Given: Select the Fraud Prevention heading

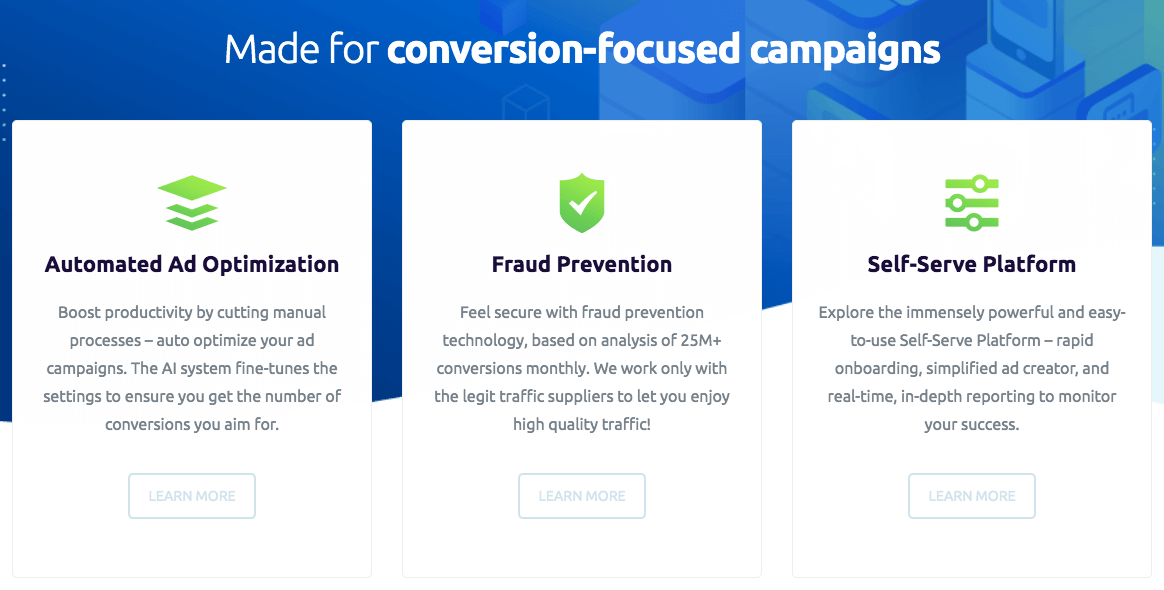Looking at the screenshot, I should point(581,264).
